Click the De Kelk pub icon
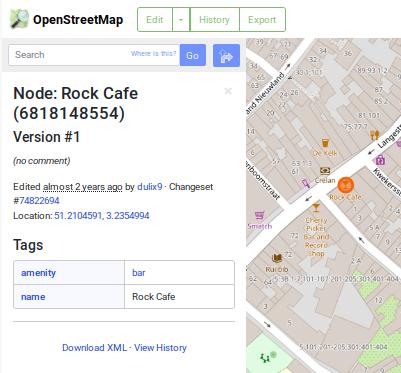 325,143
